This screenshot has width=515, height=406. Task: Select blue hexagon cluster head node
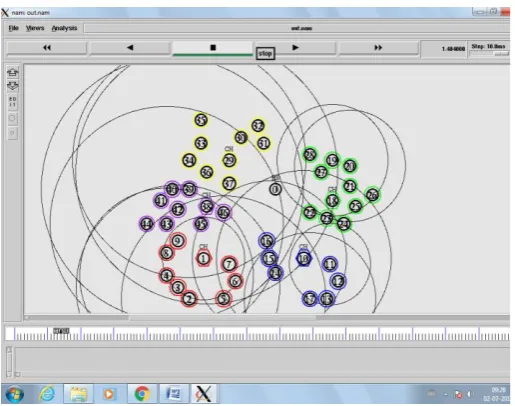click(x=304, y=258)
